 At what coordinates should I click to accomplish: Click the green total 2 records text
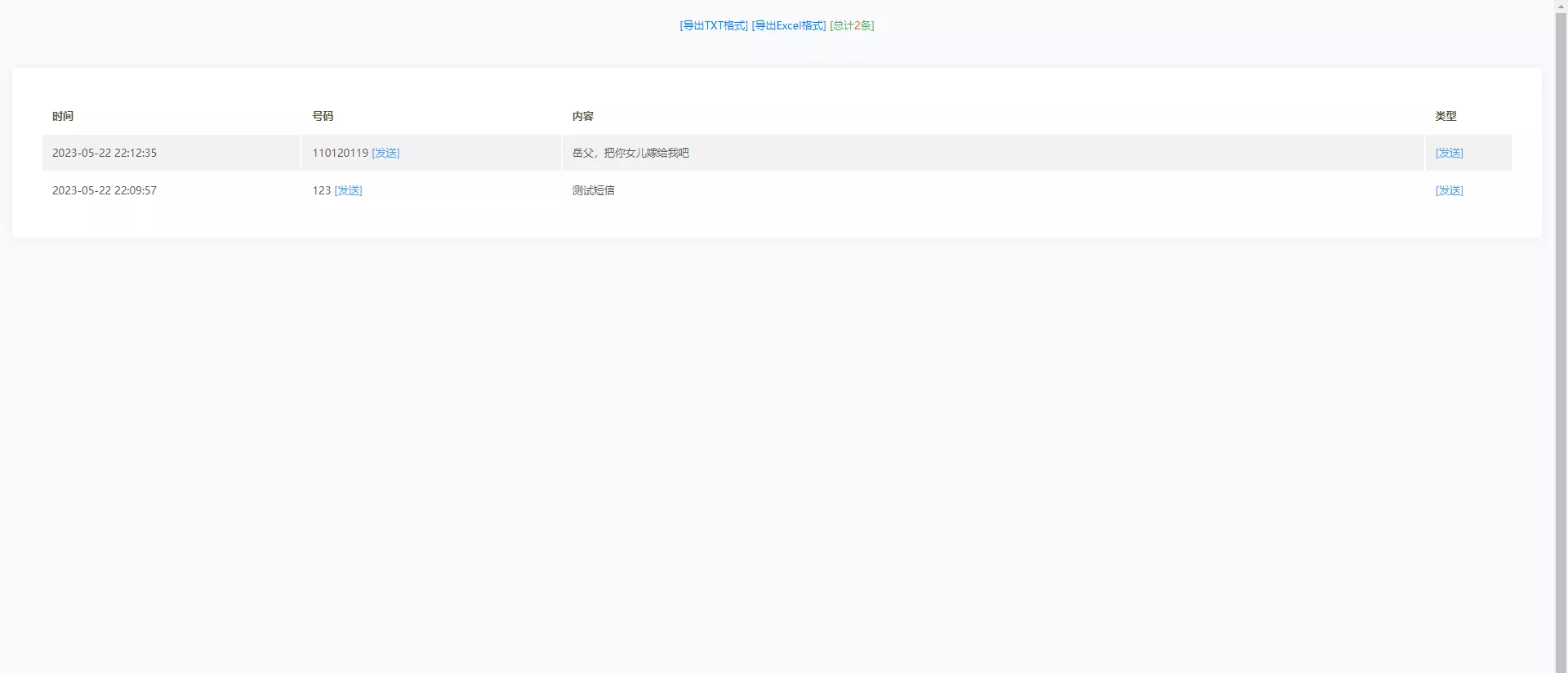[x=852, y=25]
